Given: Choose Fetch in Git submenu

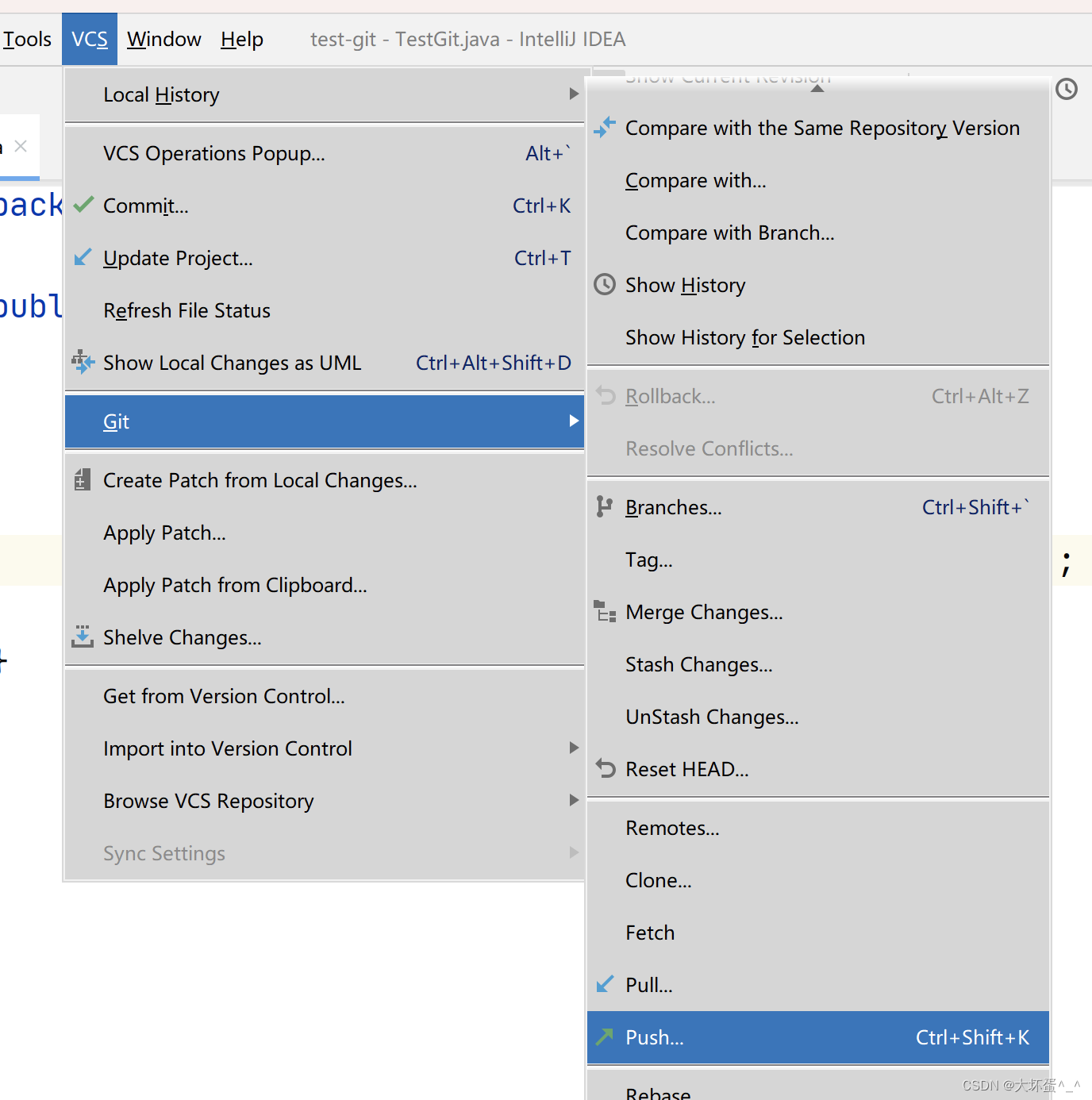Looking at the screenshot, I should [x=818, y=933].
